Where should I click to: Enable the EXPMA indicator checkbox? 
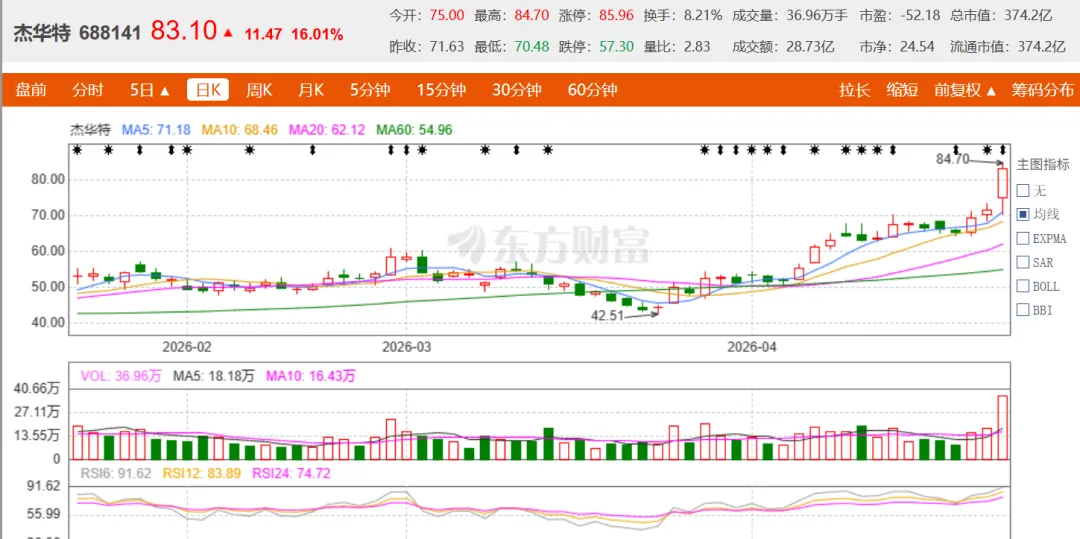click(x=1023, y=238)
